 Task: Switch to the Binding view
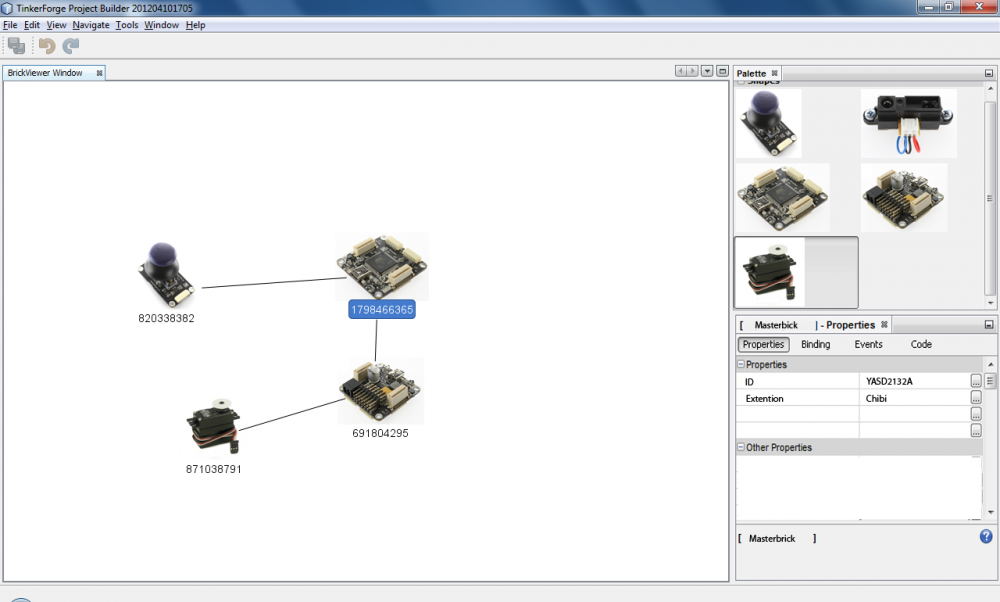click(816, 344)
